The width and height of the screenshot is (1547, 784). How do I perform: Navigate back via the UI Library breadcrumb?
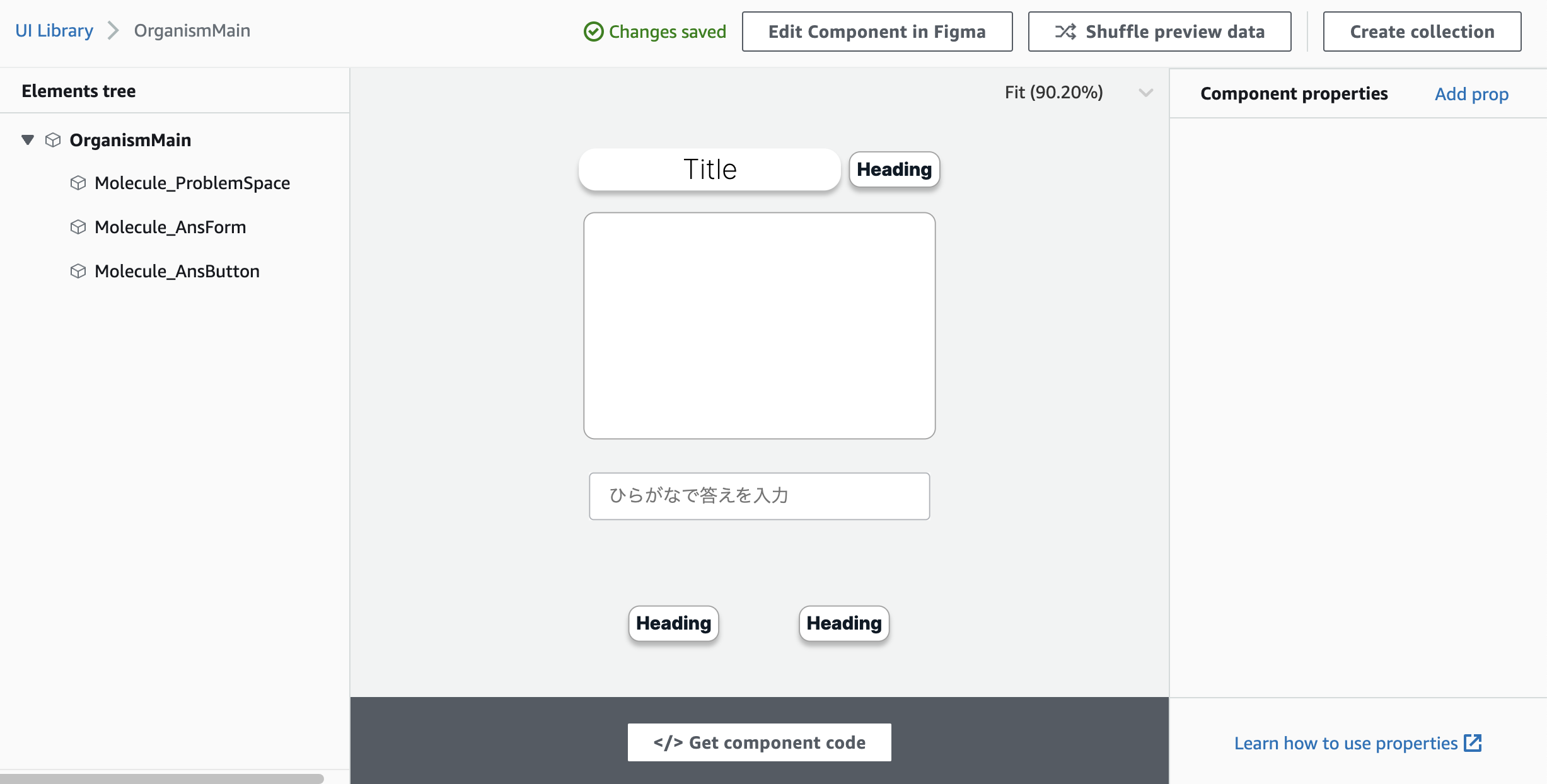coord(54,30)
